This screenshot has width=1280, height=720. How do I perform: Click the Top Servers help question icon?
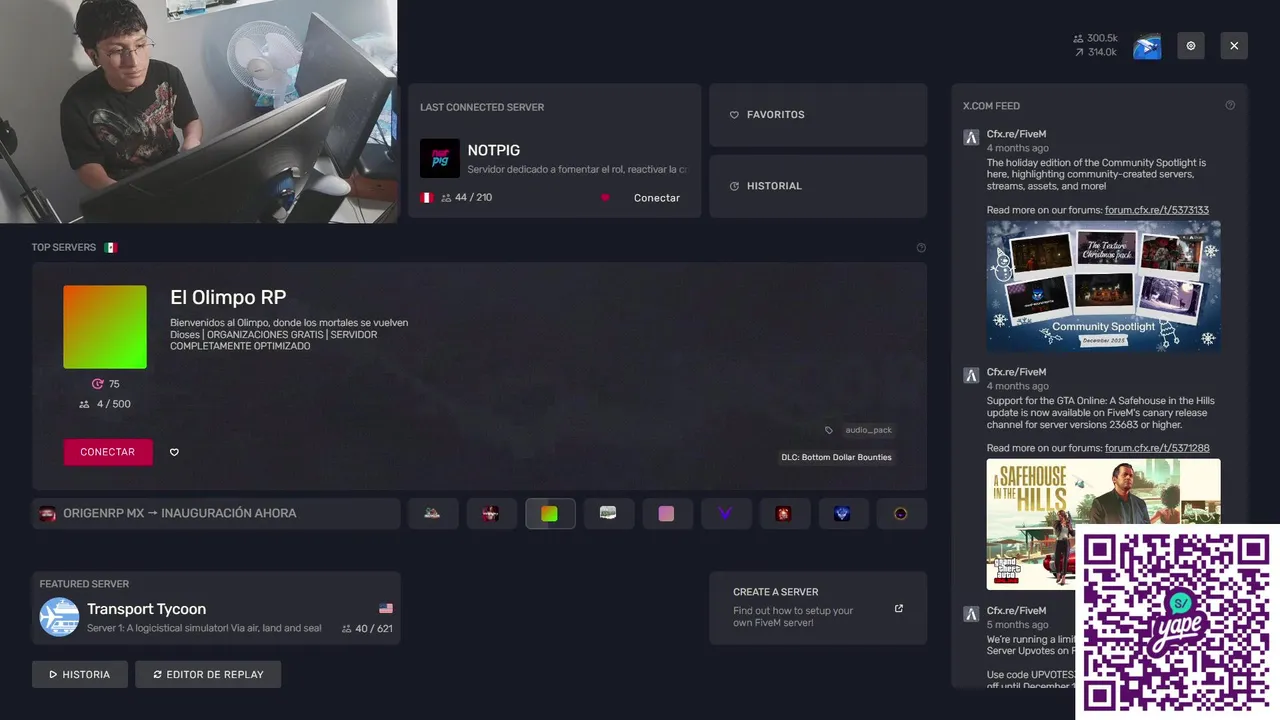pos(921,248)
